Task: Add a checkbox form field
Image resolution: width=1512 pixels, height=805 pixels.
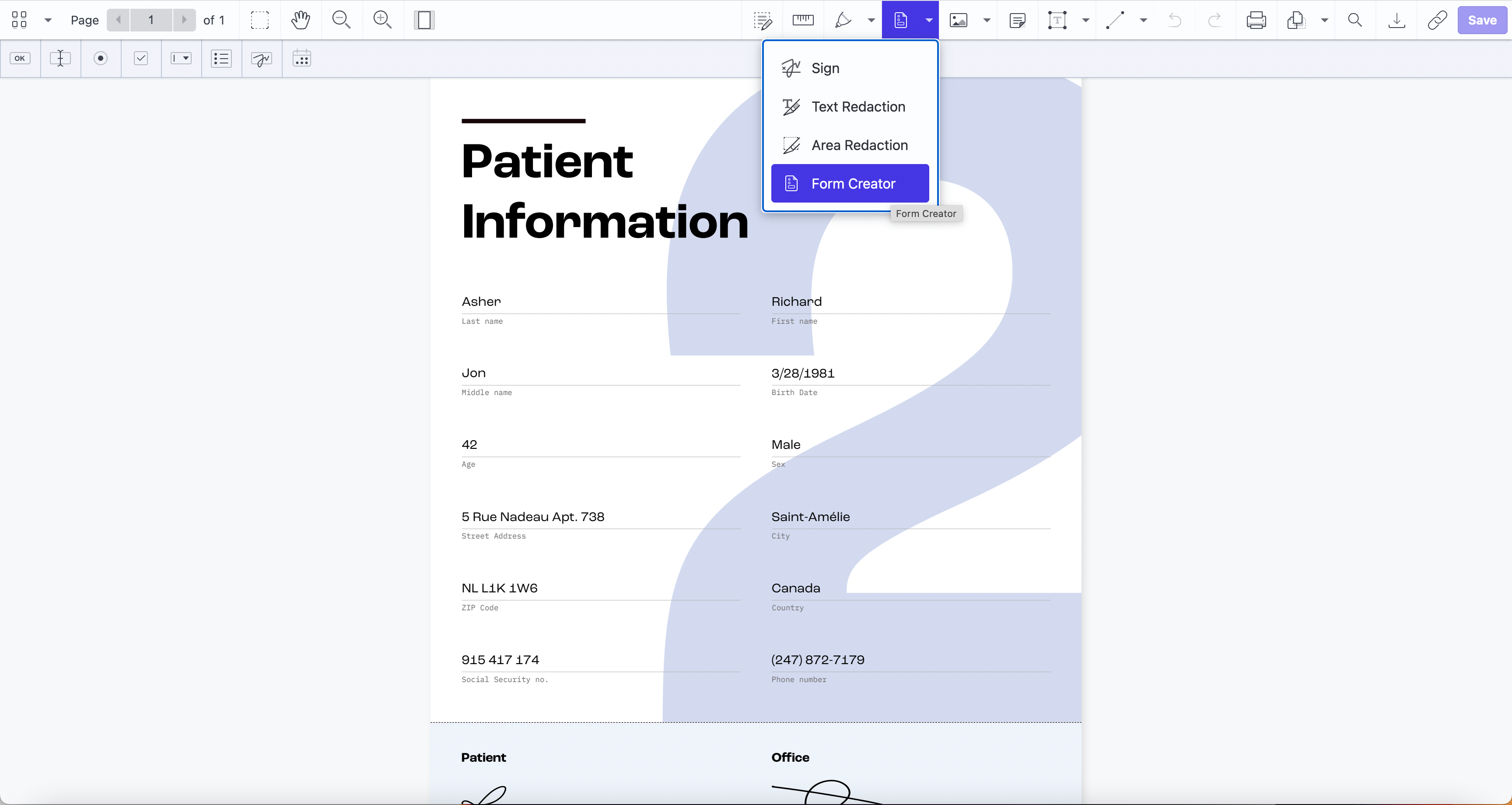Action: coord(141,58)
